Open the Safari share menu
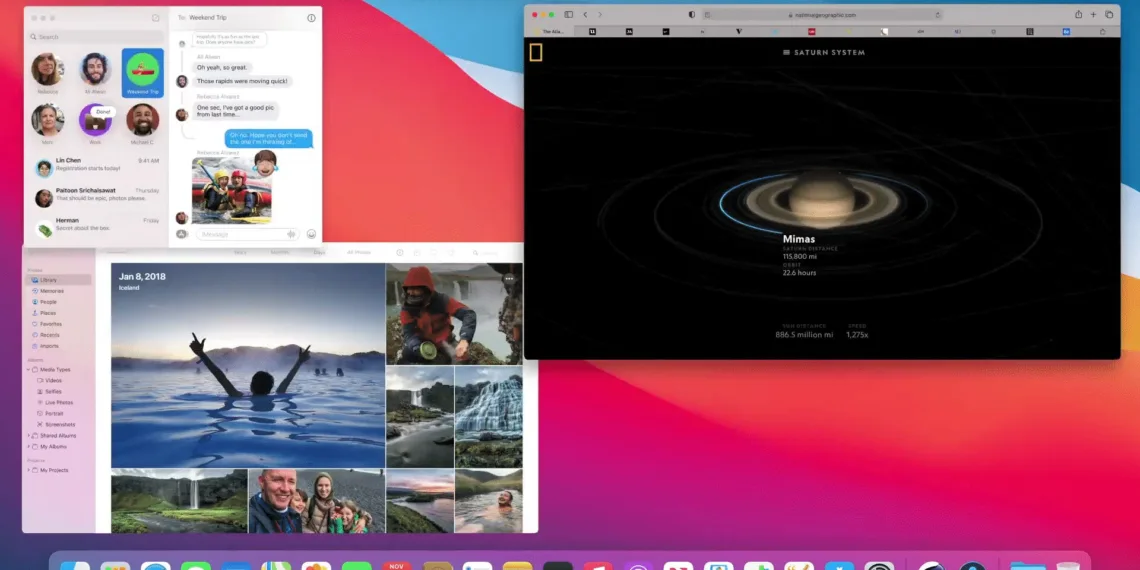Screen dimensions: 1140x570 (x=1079, y=15)
